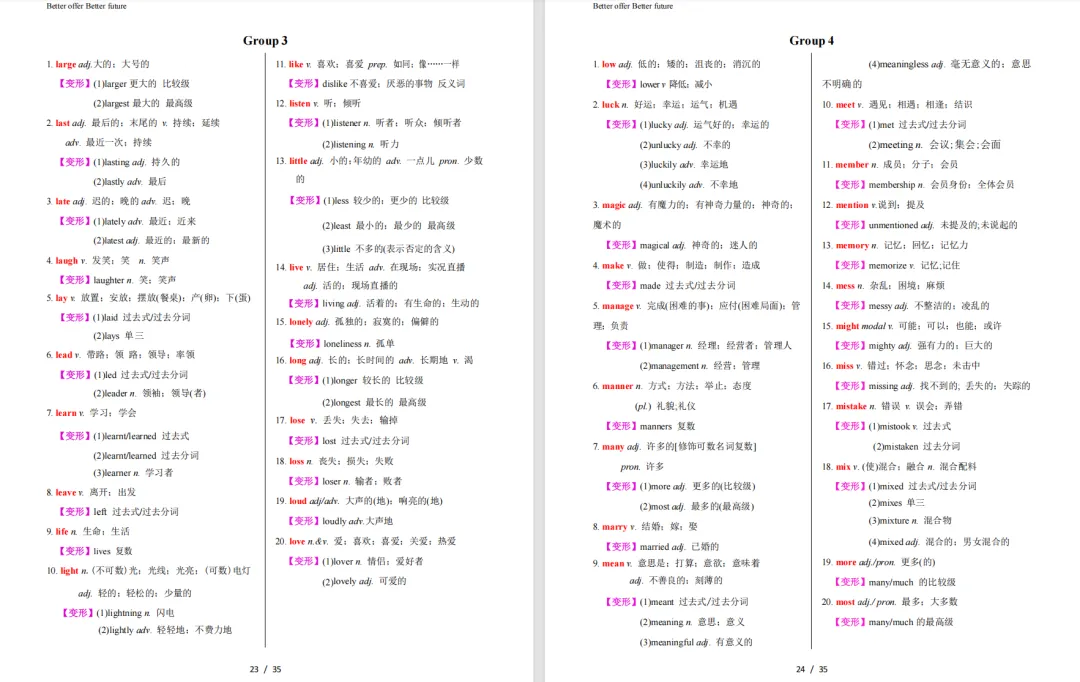This screenshot has height=682, width=1080.
Task: Click the "Group 3" page heading
Action: point(265,41)
